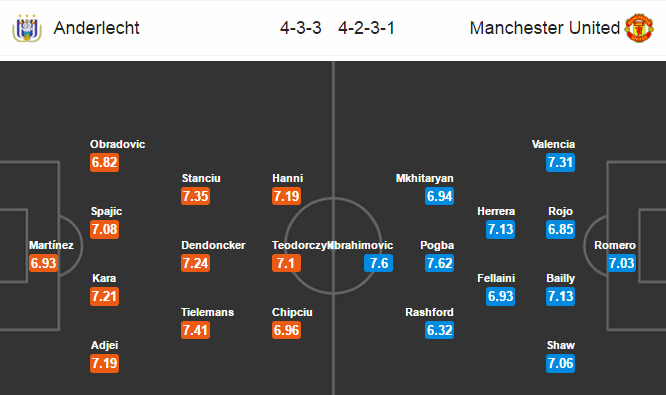The width and height of the screenshot is (666, 395).
Task: Click Adjei's 7.19 rating badge
Action: (104, 363)
